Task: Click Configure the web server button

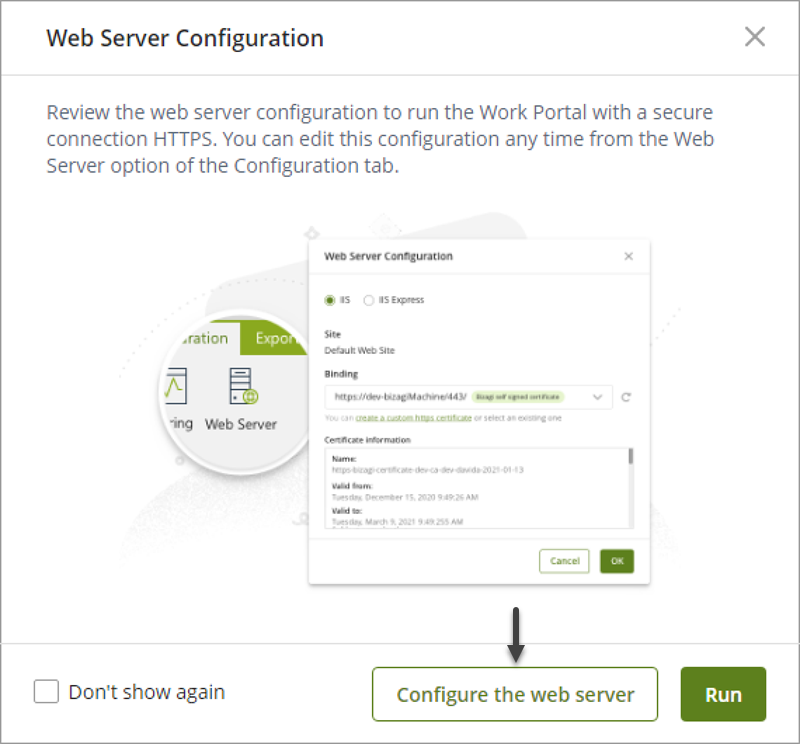Action: 515,694
